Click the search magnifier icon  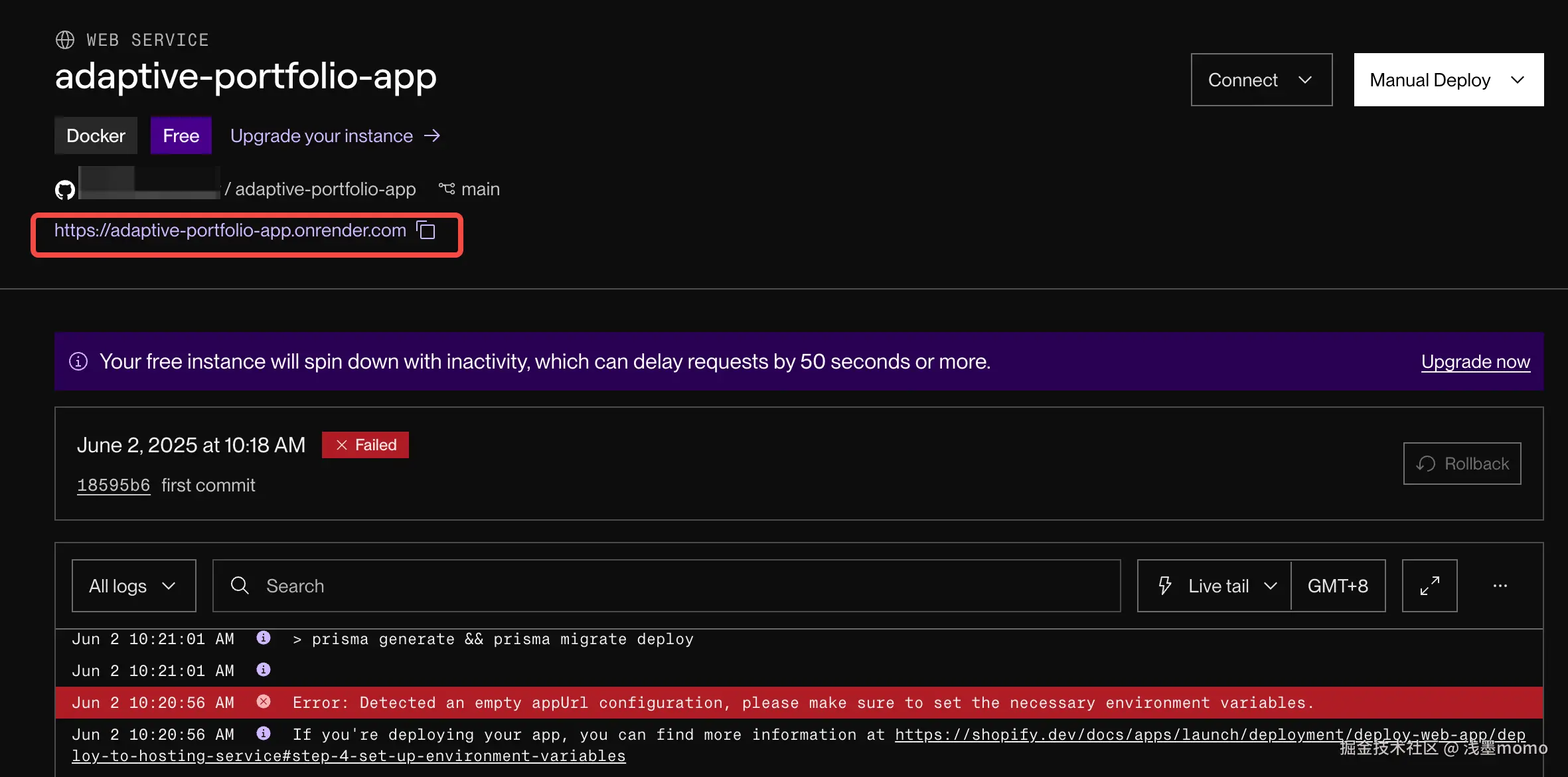coord(240,586)
